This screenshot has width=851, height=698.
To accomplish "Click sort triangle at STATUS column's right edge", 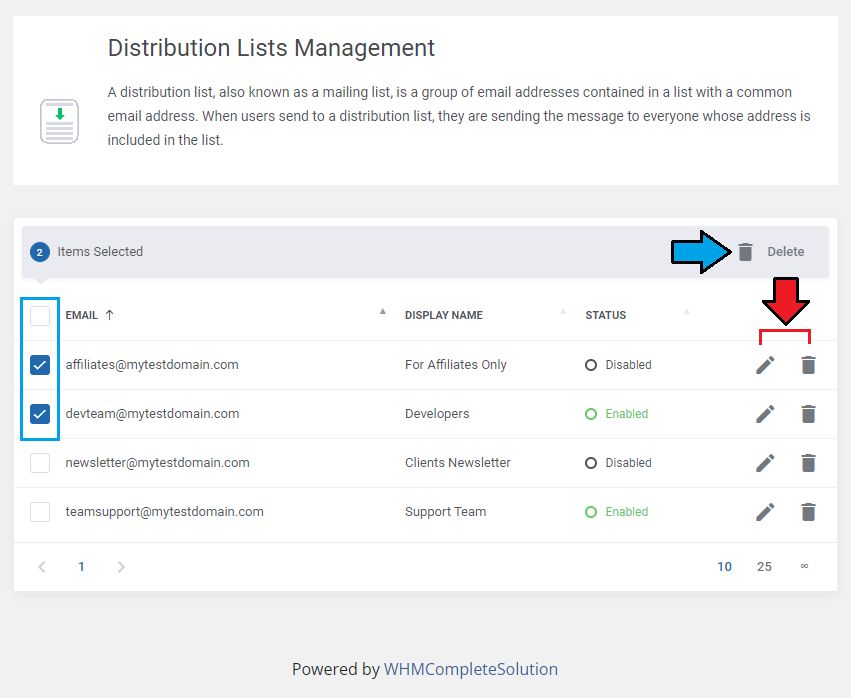I will coord(687,312).
